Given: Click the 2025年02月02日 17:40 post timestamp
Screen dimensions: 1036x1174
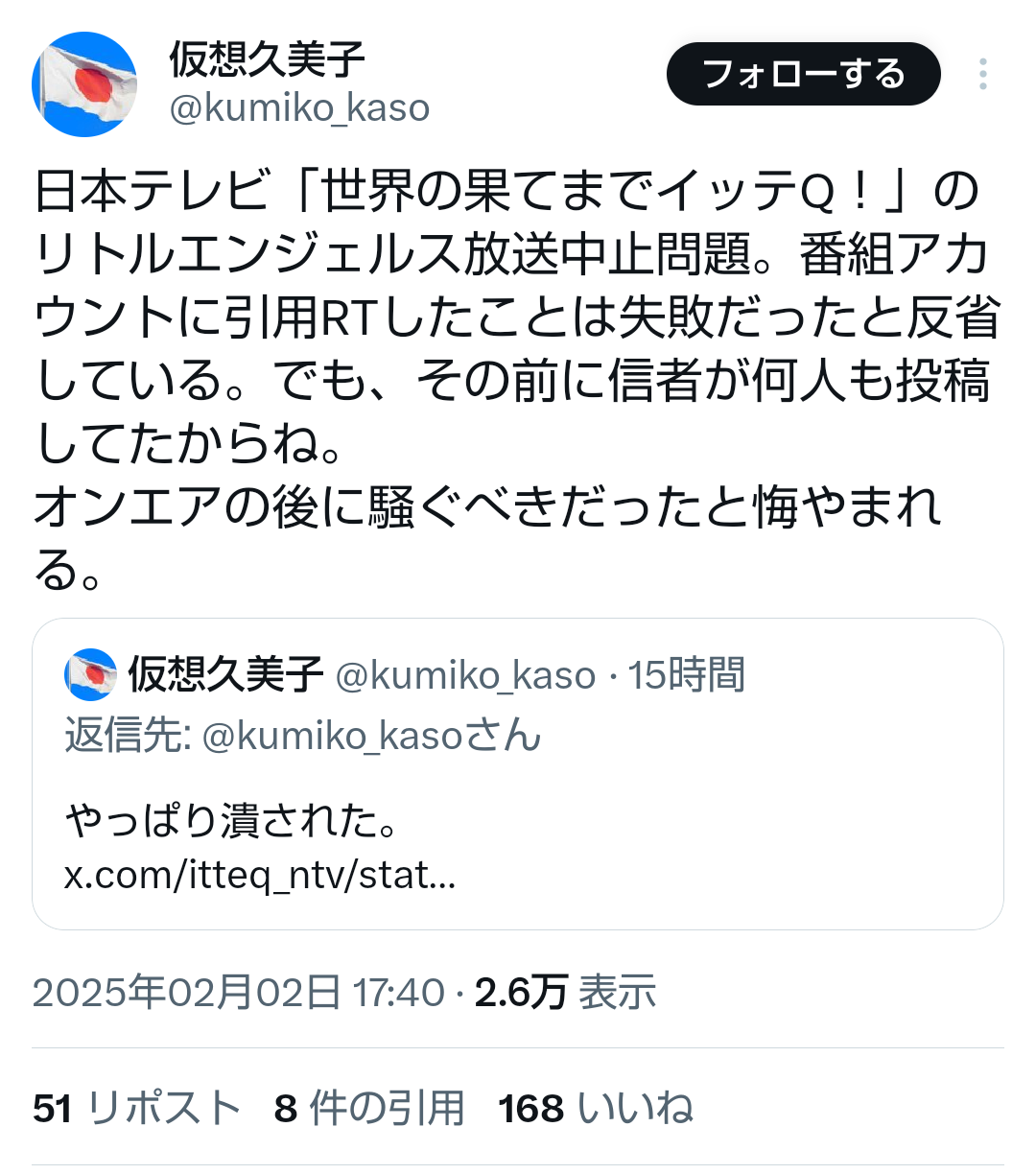Looking at the screenshot, I should tap(238, 993).
